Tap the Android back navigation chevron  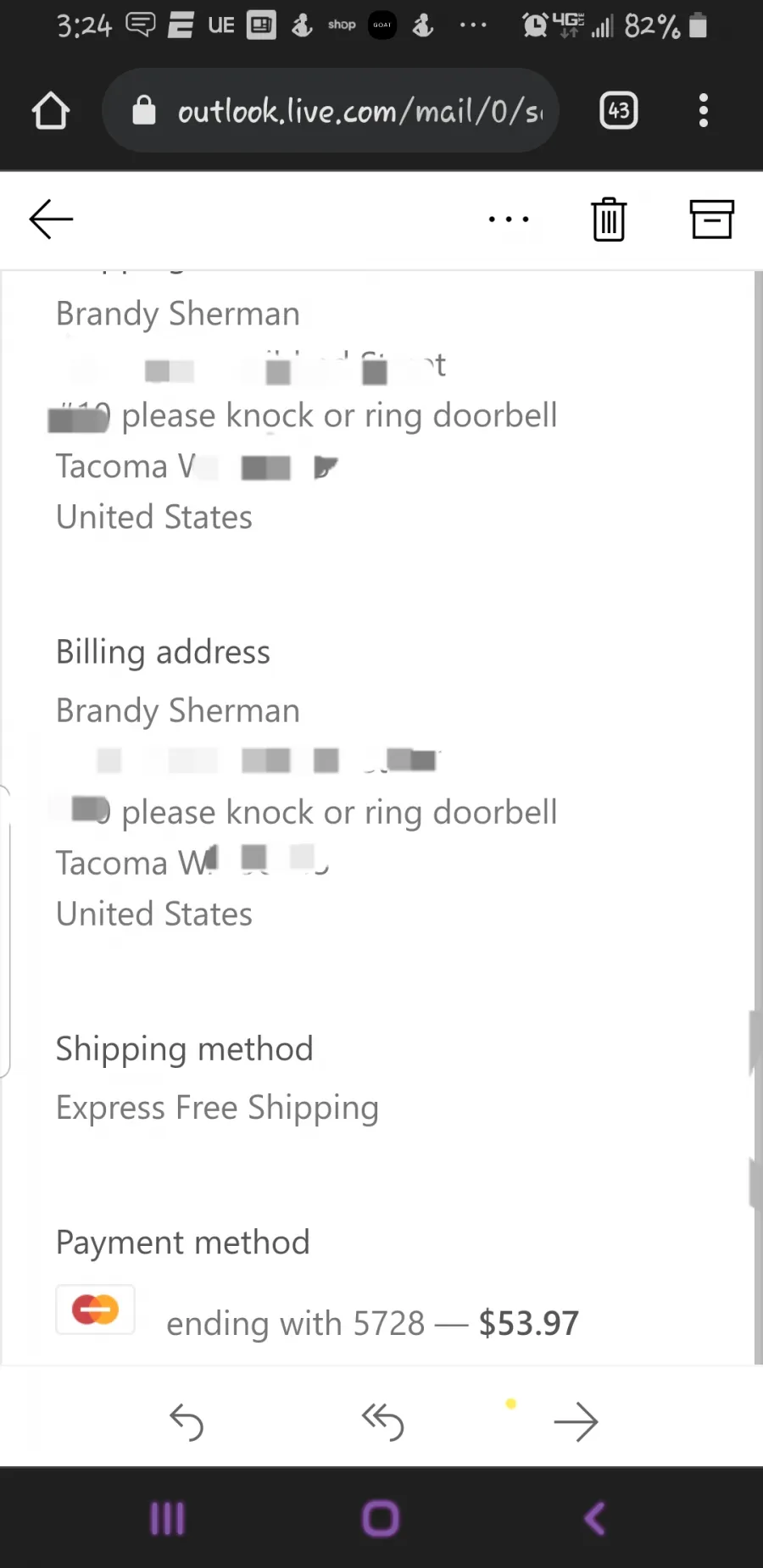coord(595,1518)
